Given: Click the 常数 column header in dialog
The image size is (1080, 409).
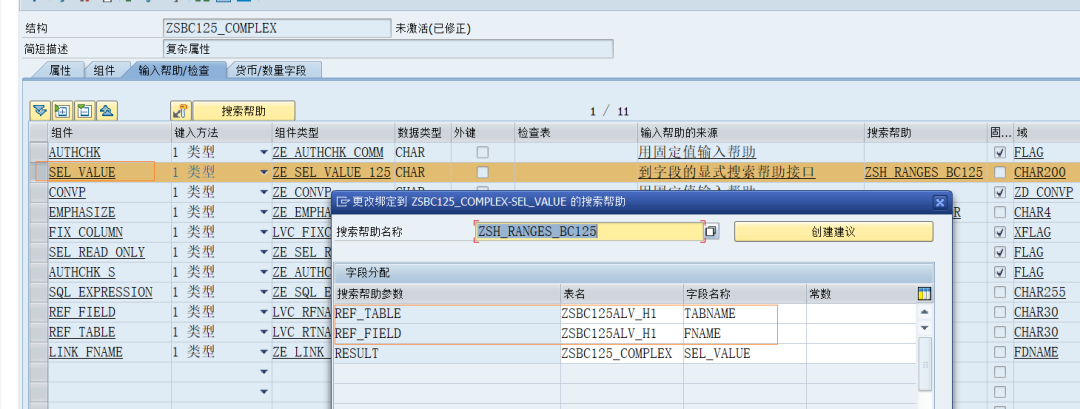Looking at the screenshot, I should coord(861,294).
